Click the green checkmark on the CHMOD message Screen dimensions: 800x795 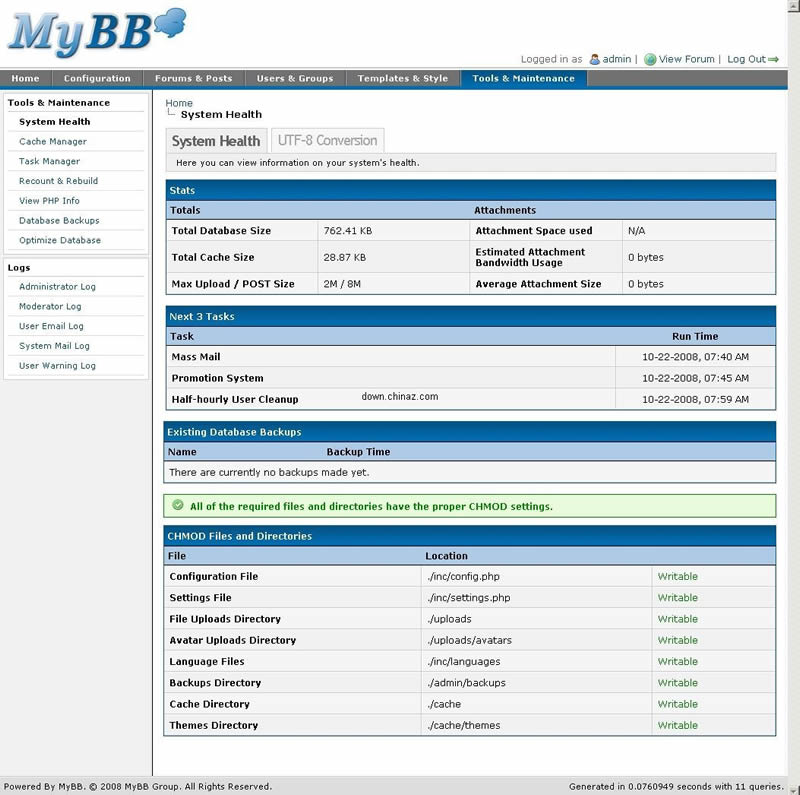pos(178,507)
